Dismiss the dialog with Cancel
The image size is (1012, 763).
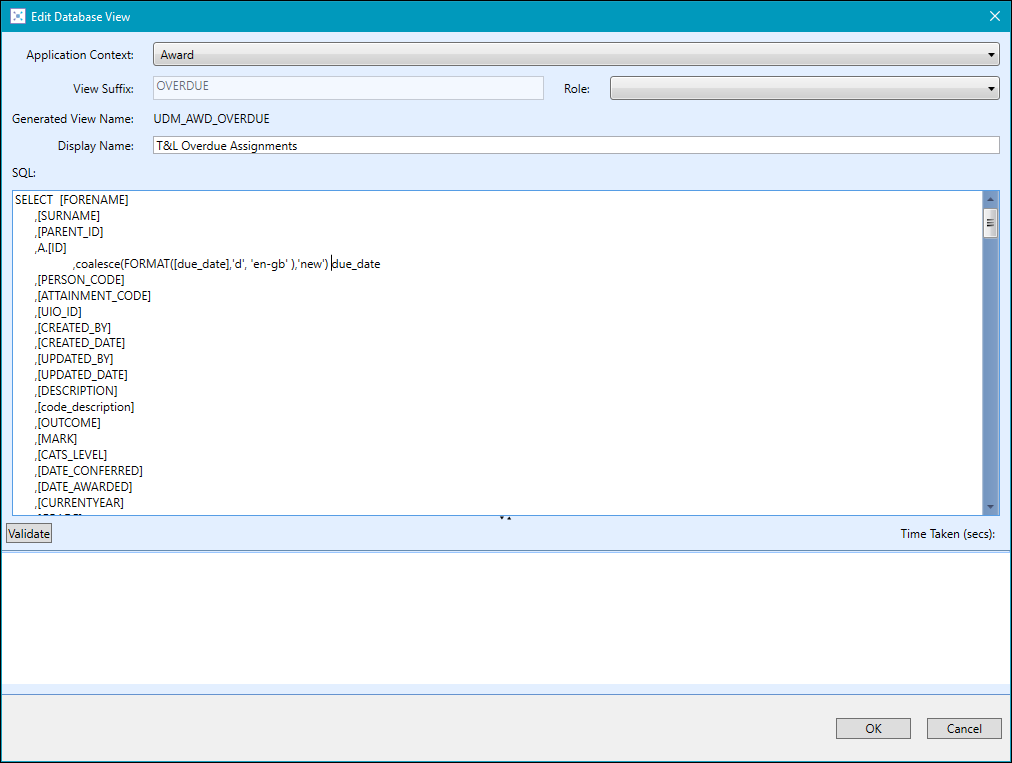coord(963,728)
